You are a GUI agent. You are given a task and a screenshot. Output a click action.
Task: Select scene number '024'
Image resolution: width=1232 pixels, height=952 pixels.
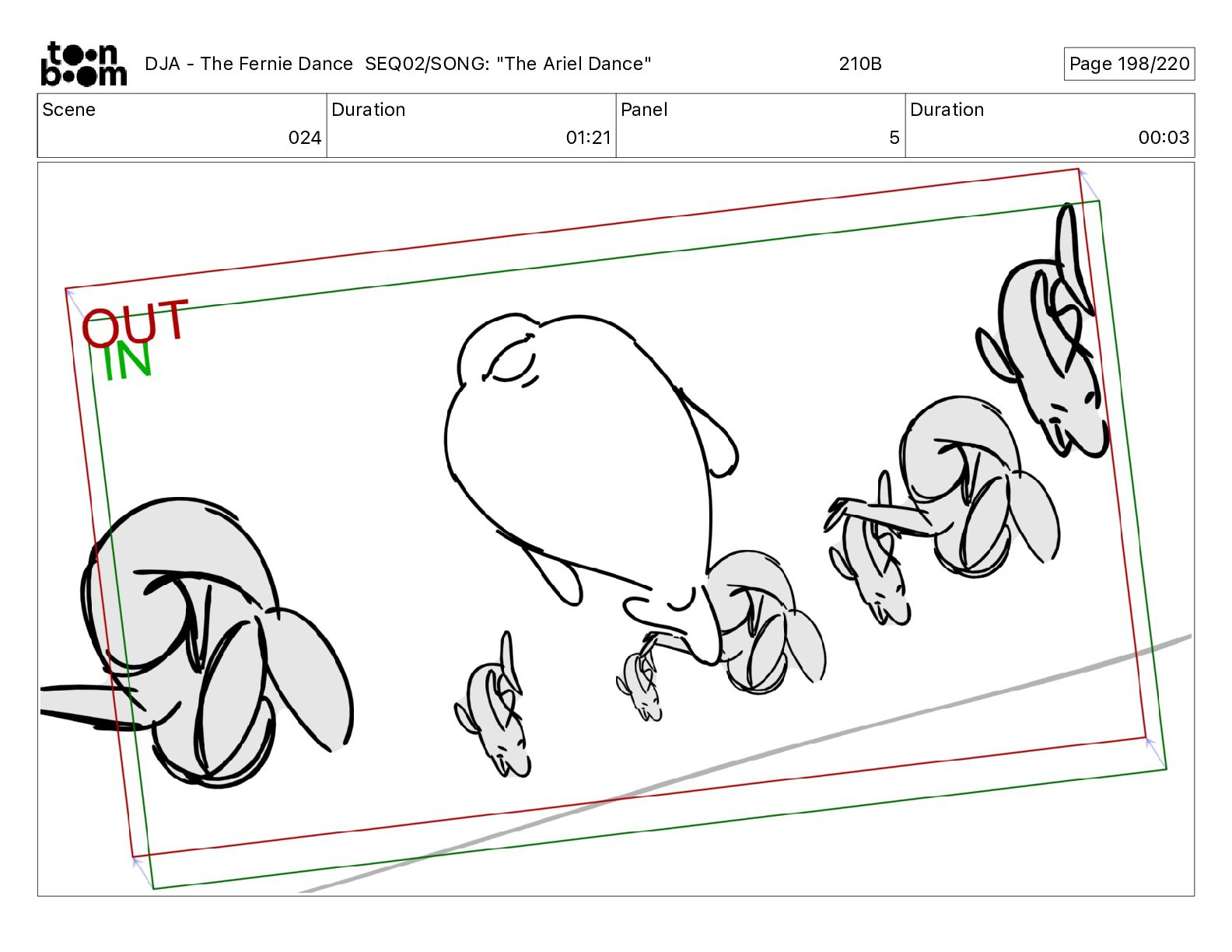point(305,138)
